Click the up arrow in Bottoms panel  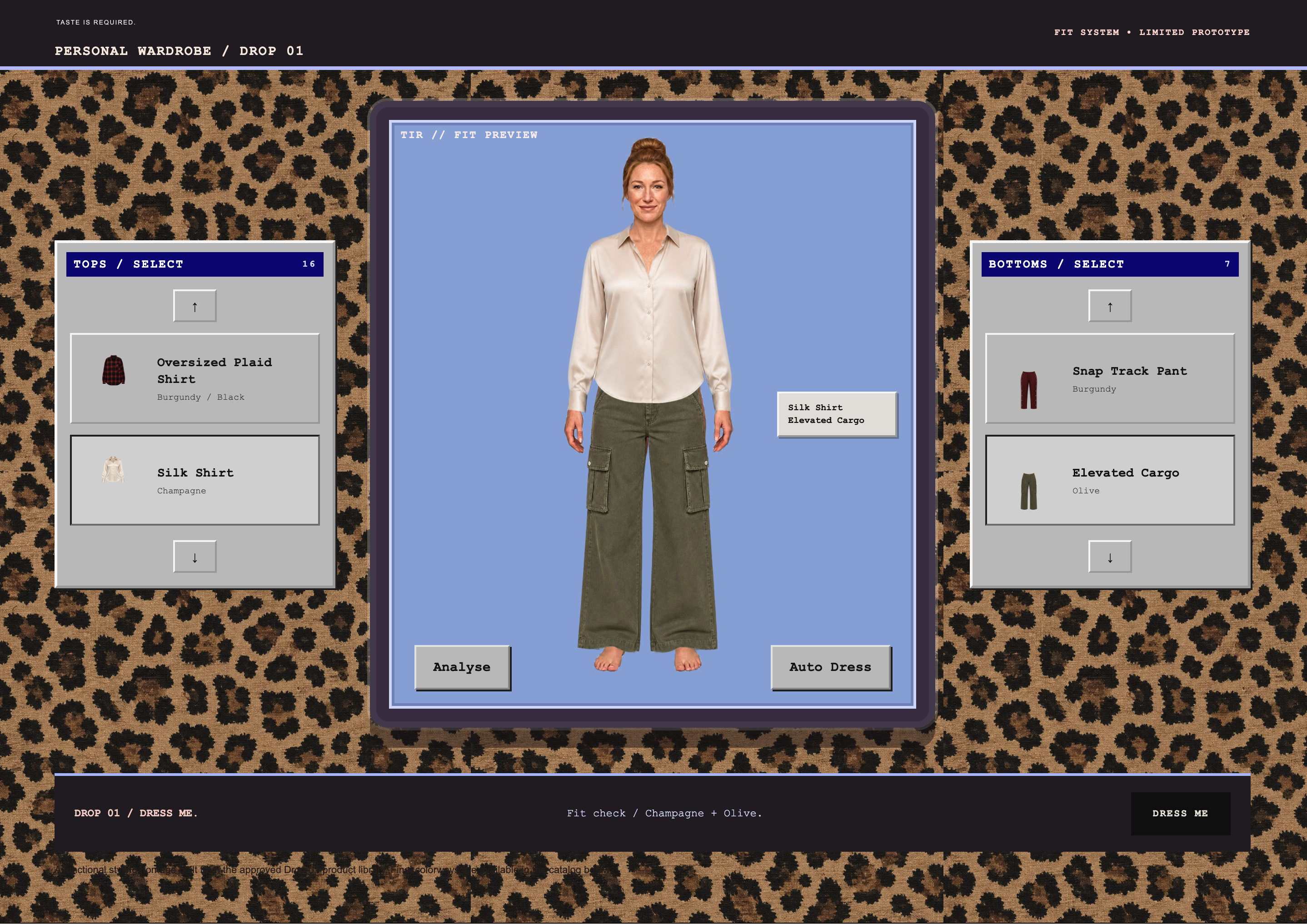tap(1110, 306)
